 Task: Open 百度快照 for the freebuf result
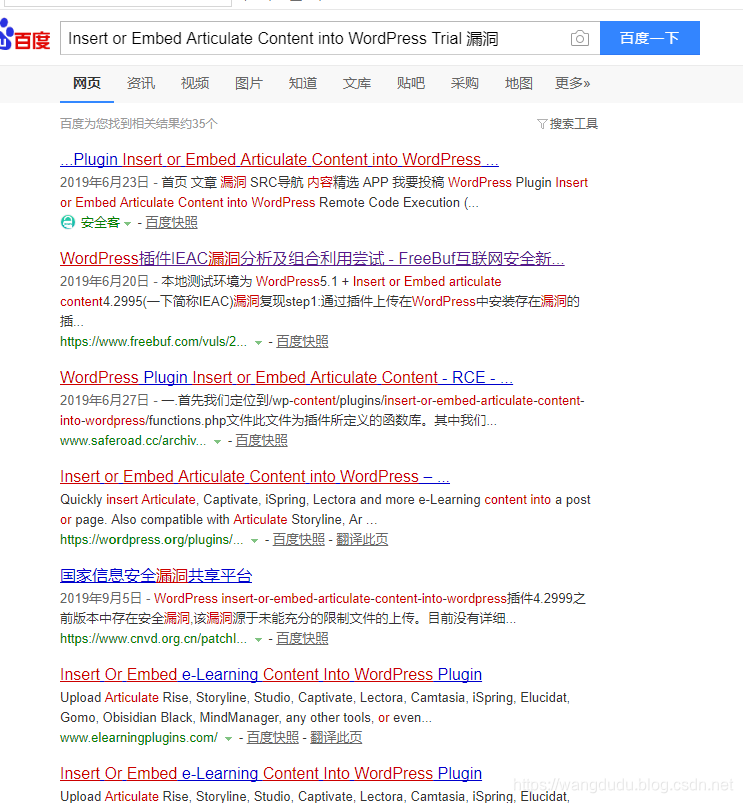[x=302, y=341]
